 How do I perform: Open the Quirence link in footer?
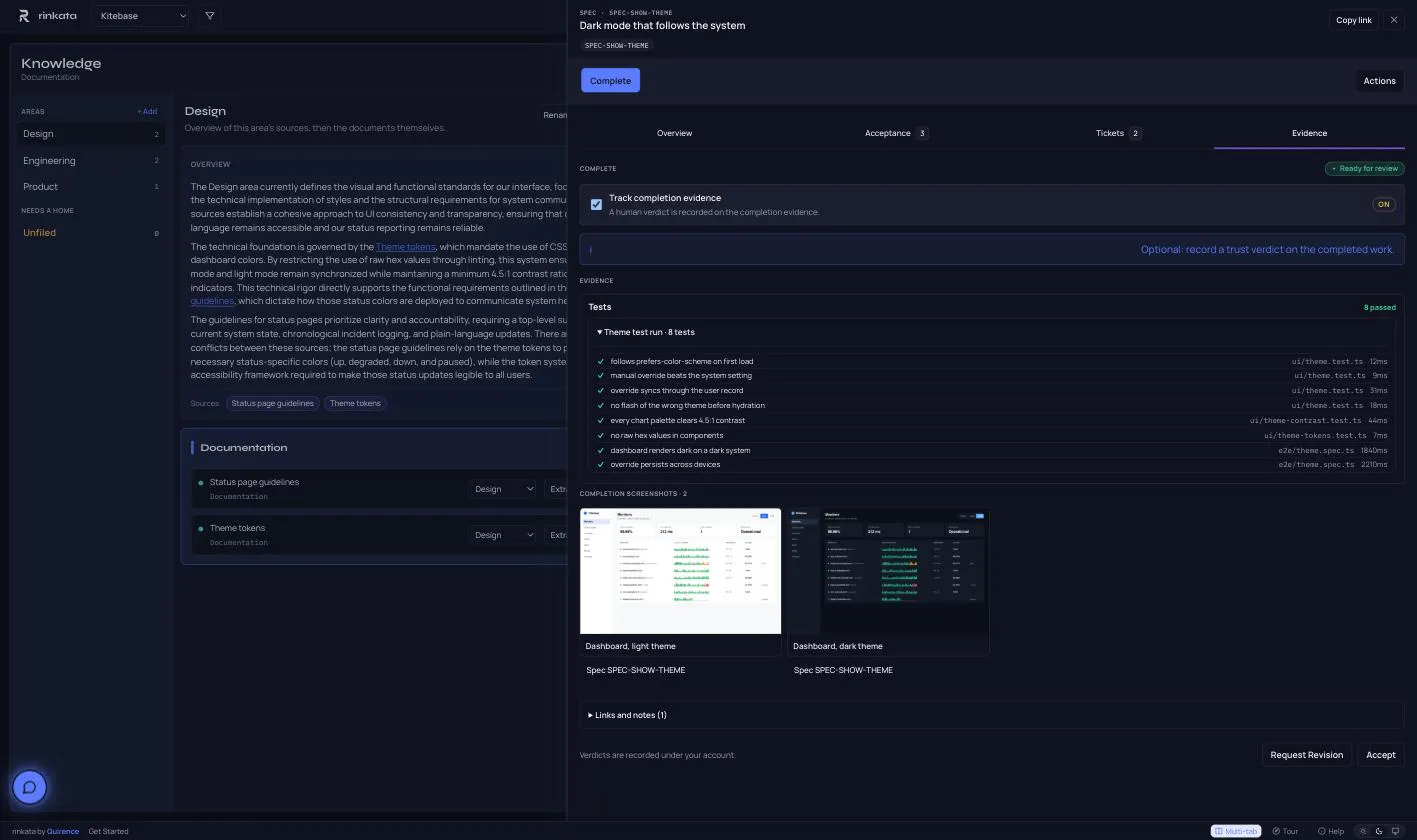click(x=62, y=831)
